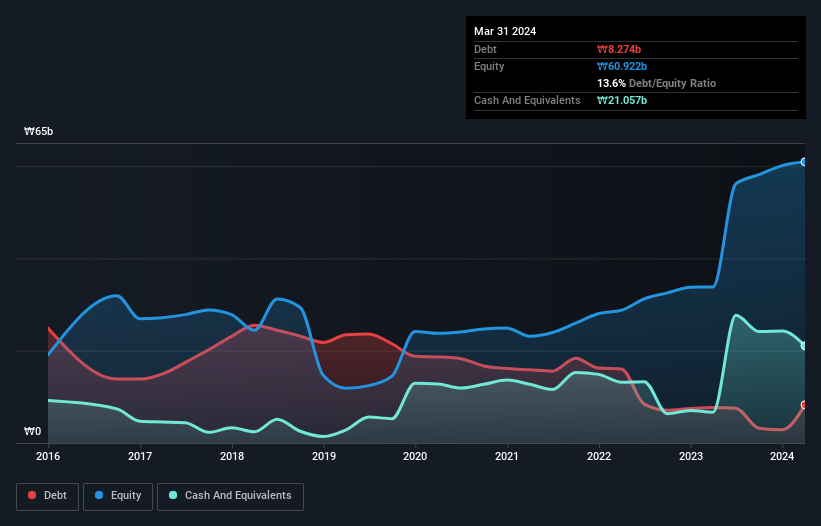Viewport: 821px width, 526px height.
Task: Click the 2018 x-axis label
Action: pos(232,456)
